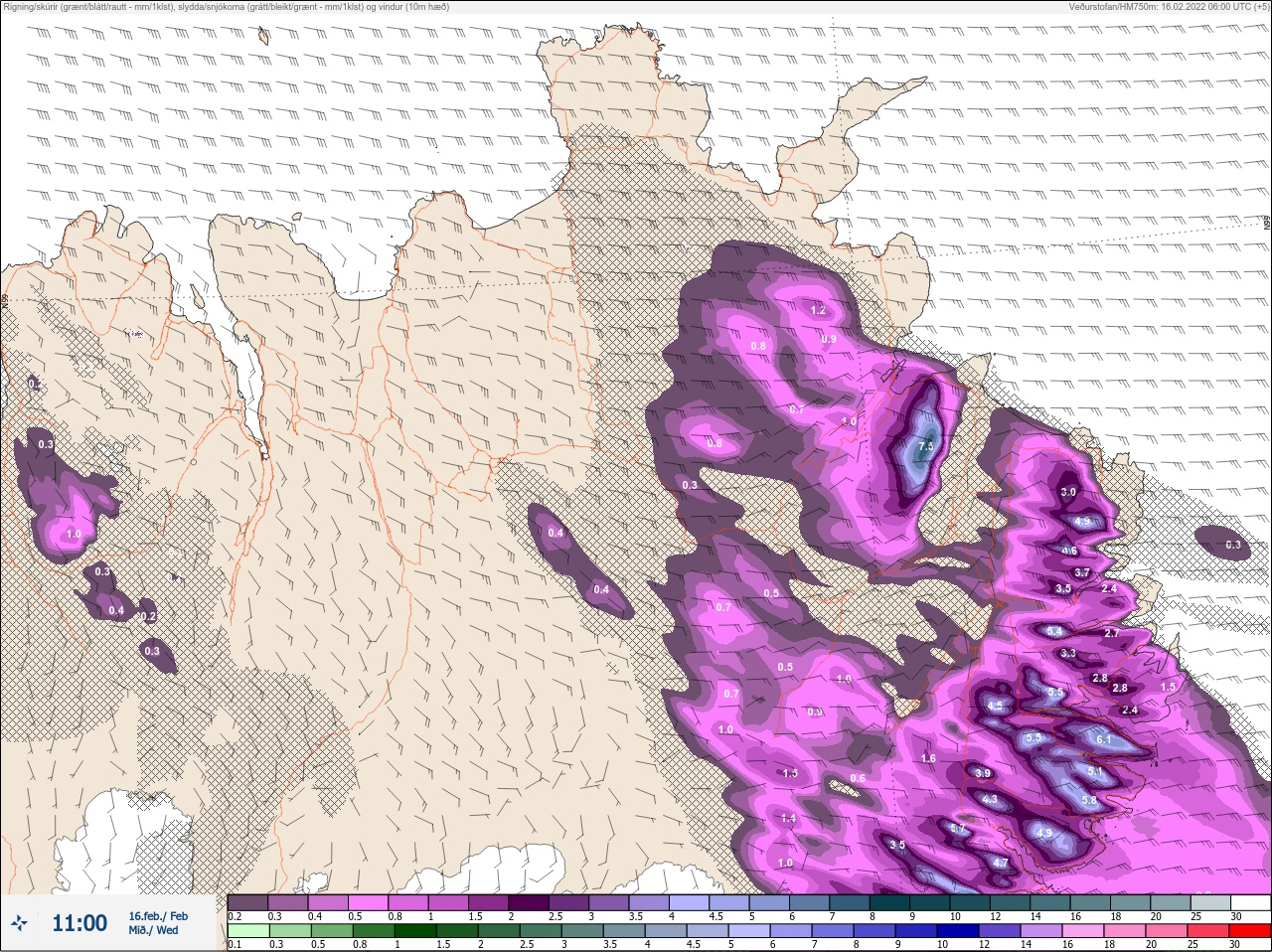1272x952 pixels.
Task: Pick the dark plum snow-scale swatch labeled 0.2
Action: coord(247,901)
